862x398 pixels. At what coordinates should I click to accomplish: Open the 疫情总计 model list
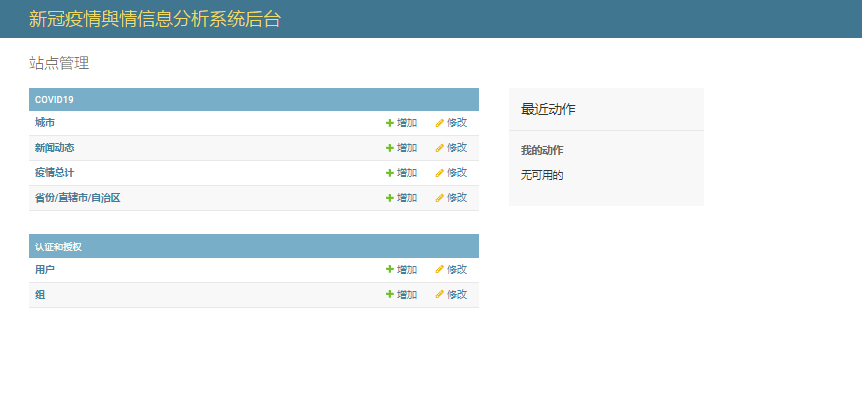pyautogui.click(x=54, y=173)
